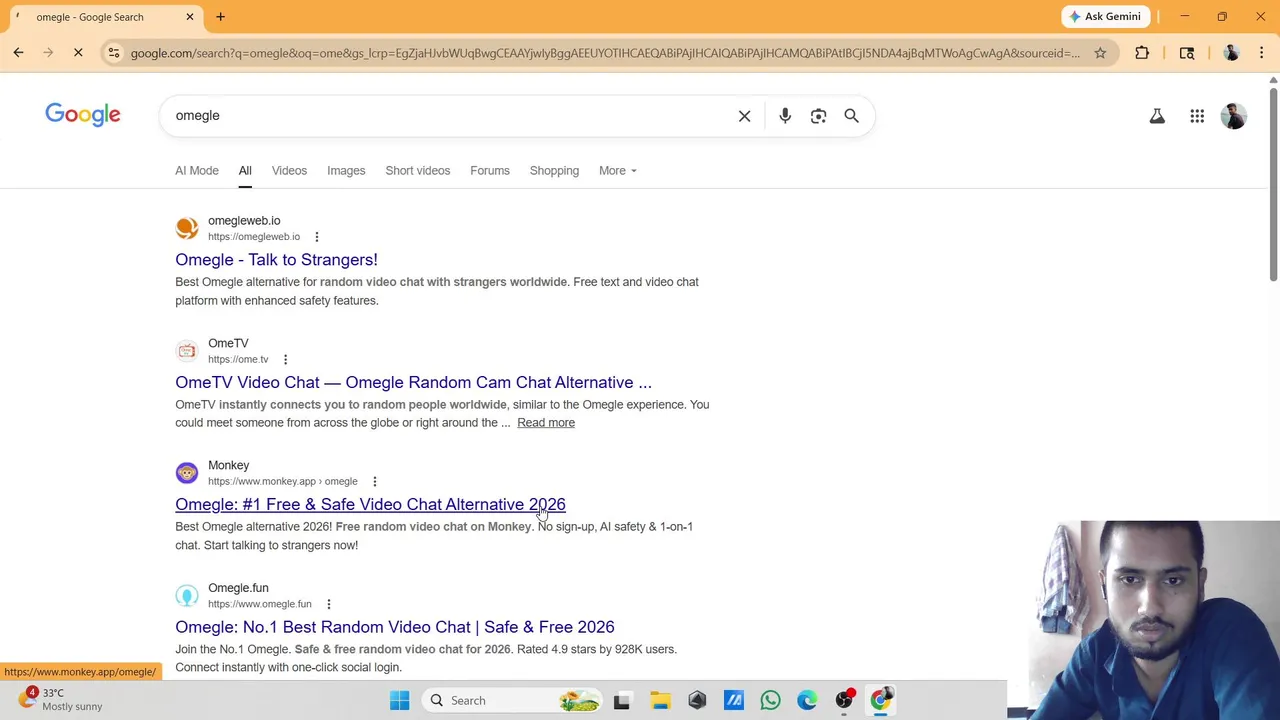This screenshot has height=720, width=1280.
Task: Bookmark this page with the star icon
Action: point(1100,53)
